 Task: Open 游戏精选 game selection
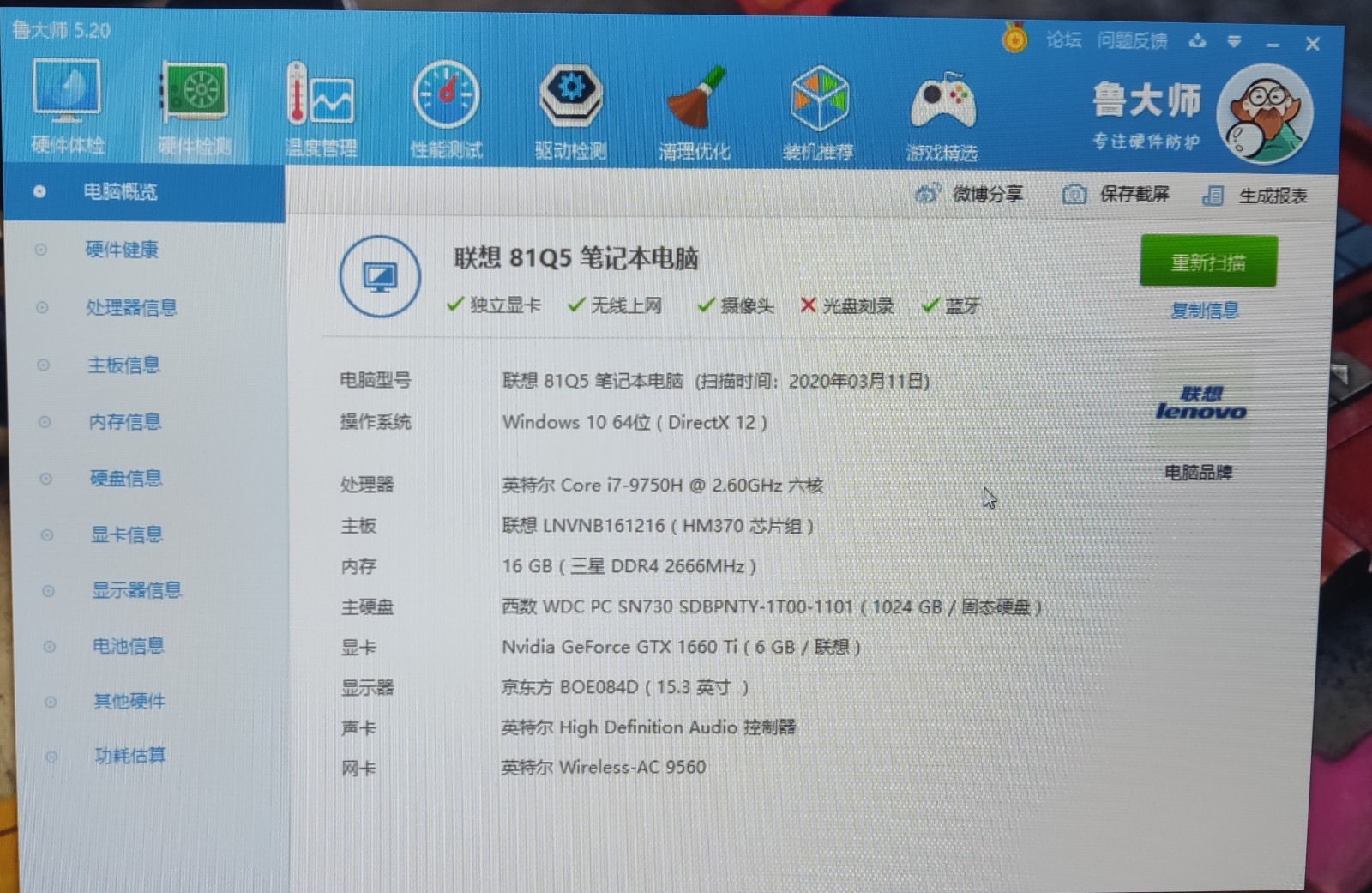pyautogui.click(x=942, y=116)
